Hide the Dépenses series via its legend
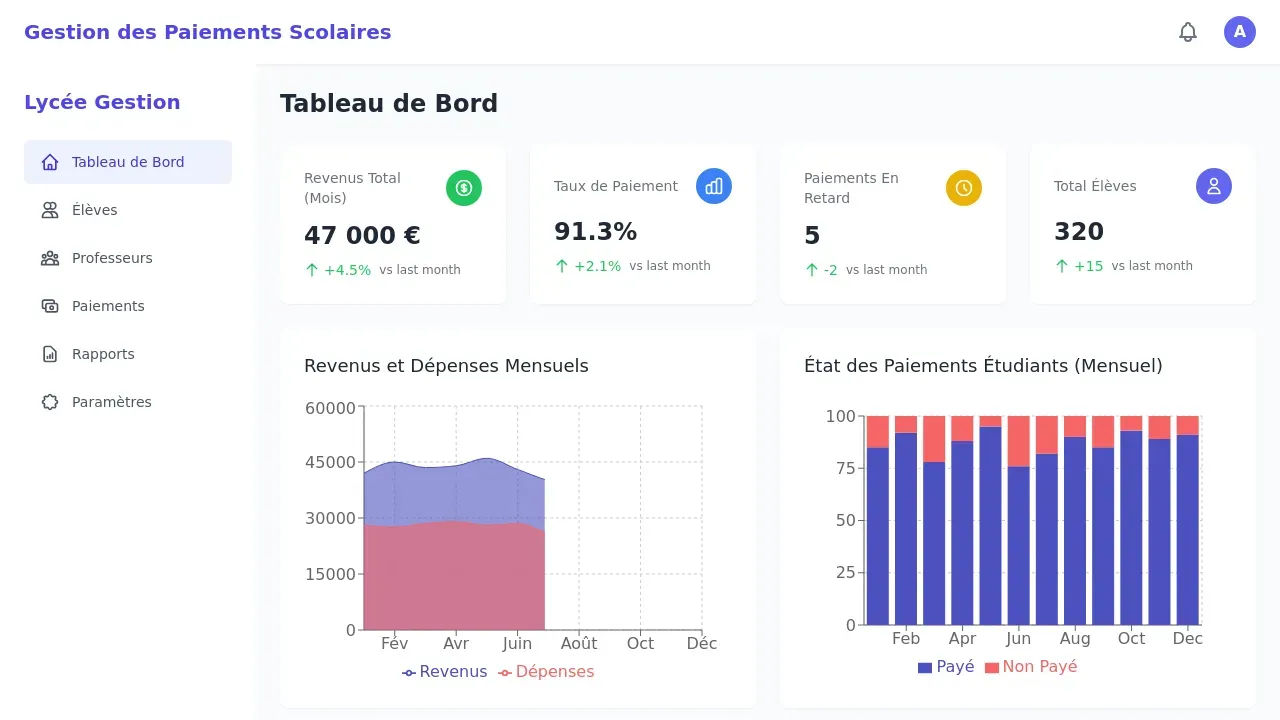 point(546,671)
